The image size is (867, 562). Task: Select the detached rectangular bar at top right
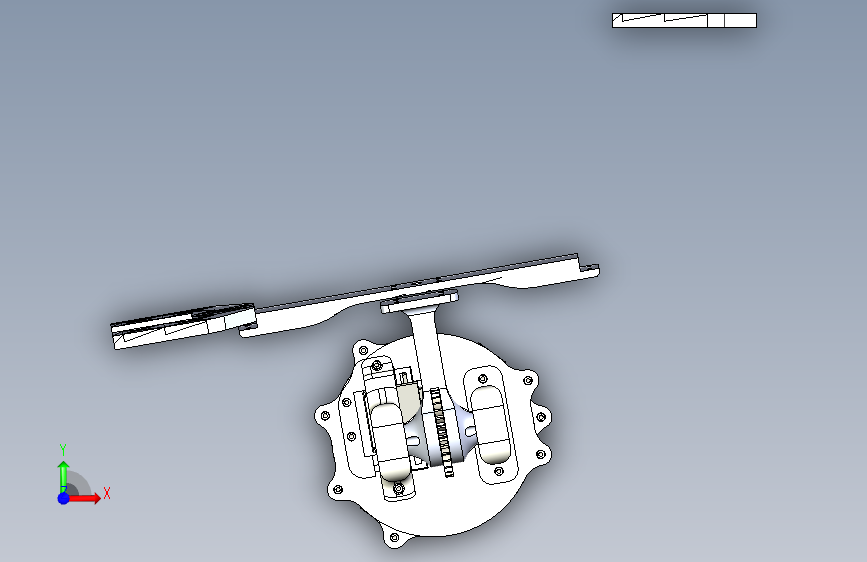tap(684, 20)
